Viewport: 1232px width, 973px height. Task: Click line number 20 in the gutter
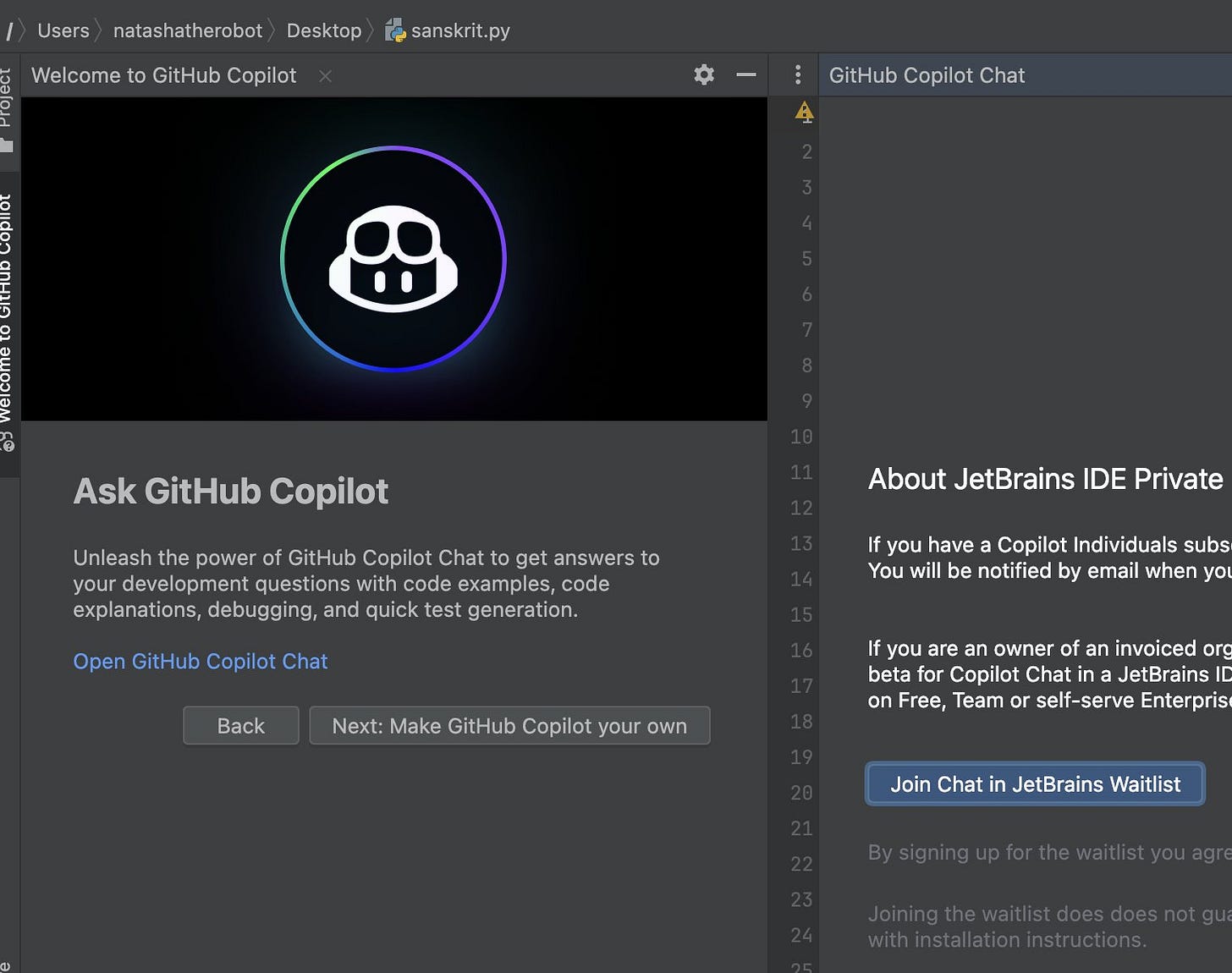coord(801,793)
